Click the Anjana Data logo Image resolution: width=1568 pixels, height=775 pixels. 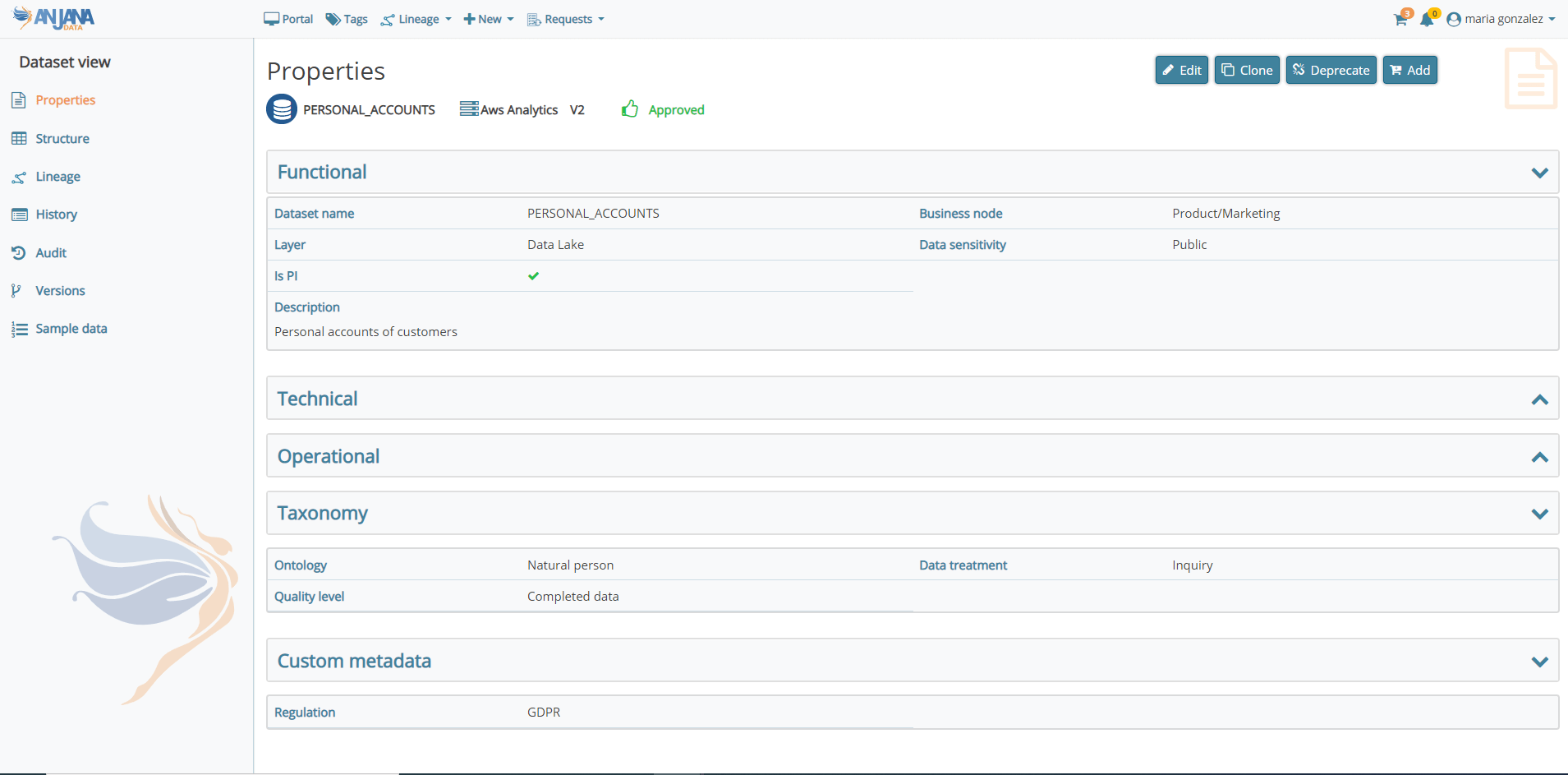point(54,18)
